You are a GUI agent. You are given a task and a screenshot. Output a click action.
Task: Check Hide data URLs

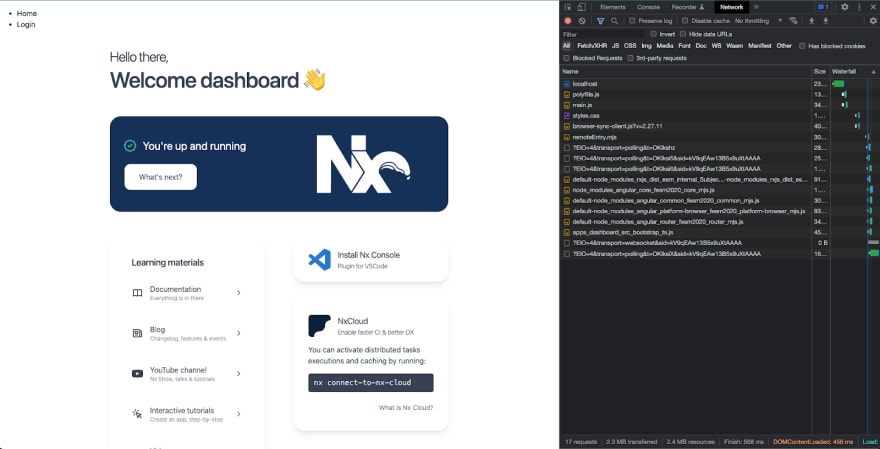682,34
